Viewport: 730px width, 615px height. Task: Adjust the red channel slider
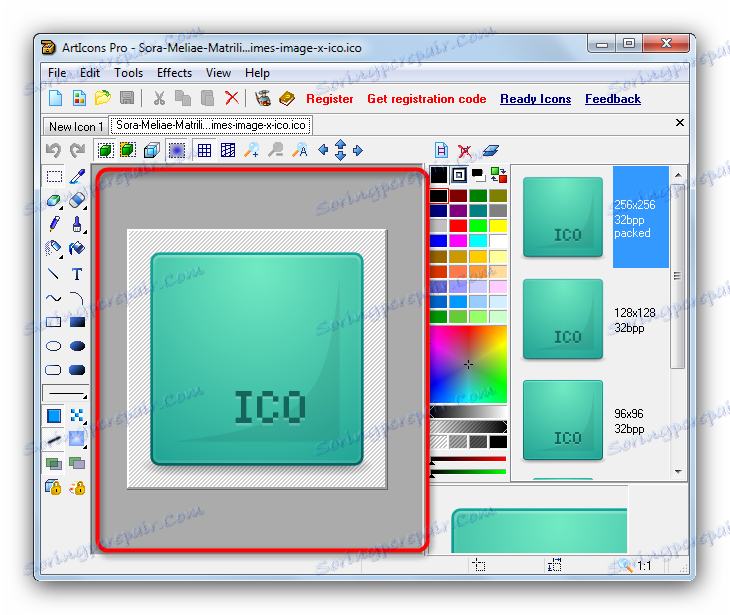468,460
